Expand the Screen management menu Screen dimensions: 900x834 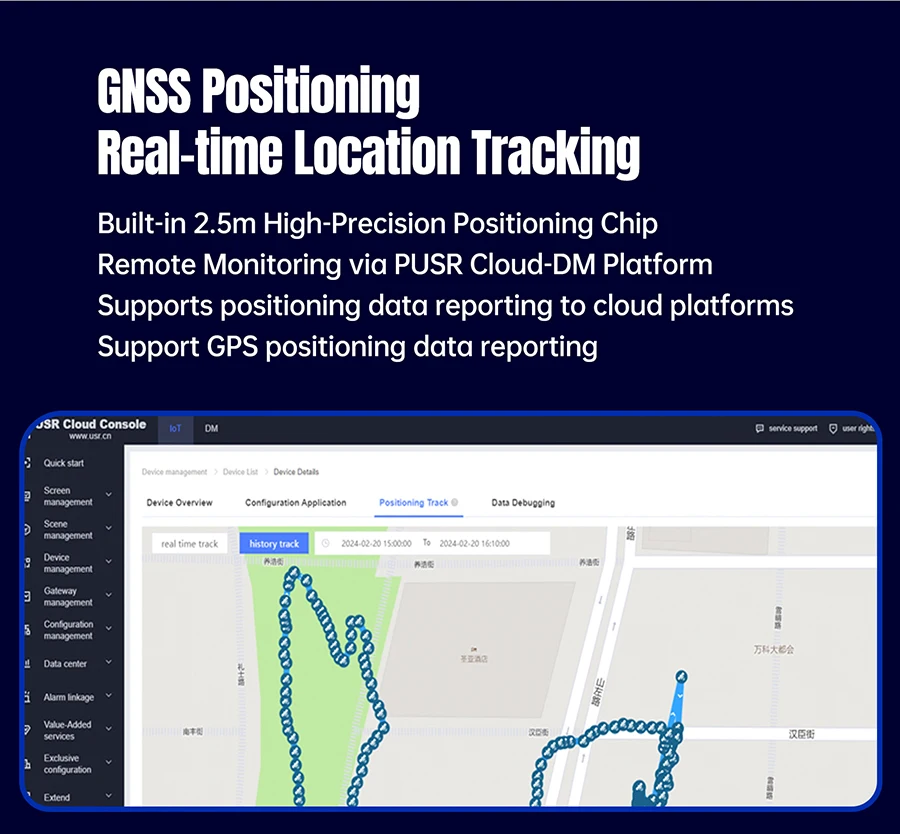tap(108, 496)
